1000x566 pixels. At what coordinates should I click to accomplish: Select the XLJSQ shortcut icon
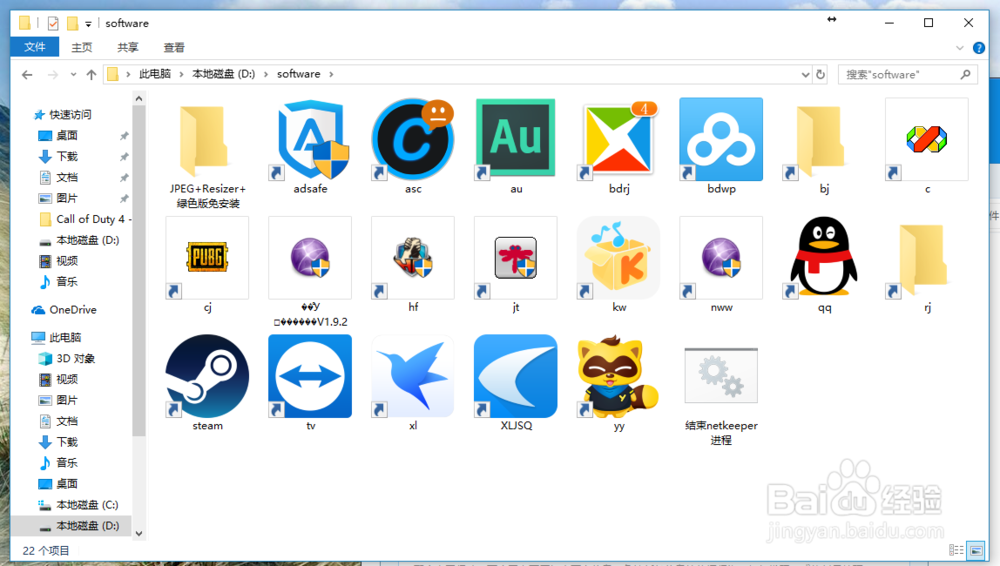click(x=515, y=376)
